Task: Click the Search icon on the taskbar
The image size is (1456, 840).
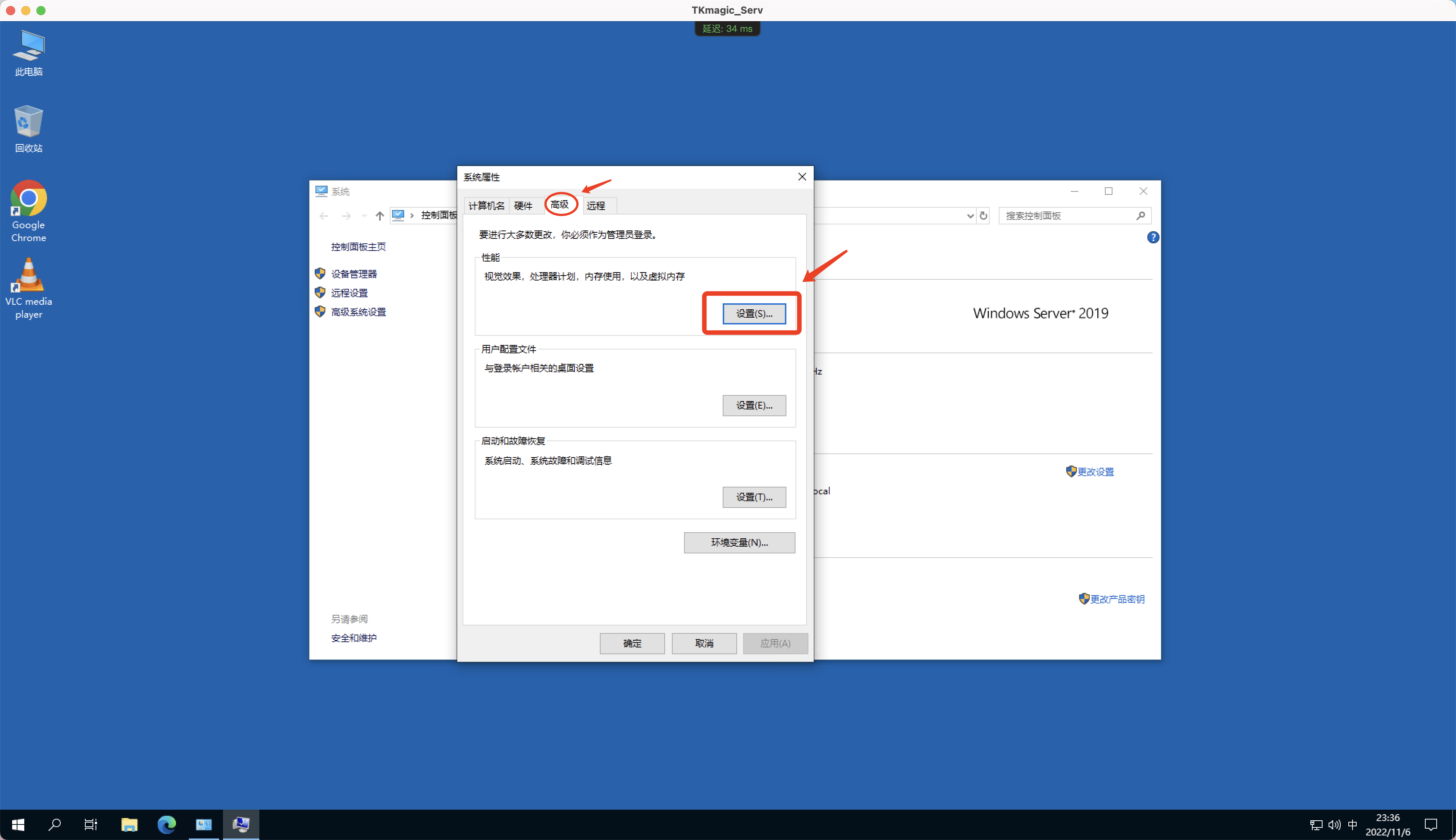Action: pyautogui.click(x=55, y=824)
